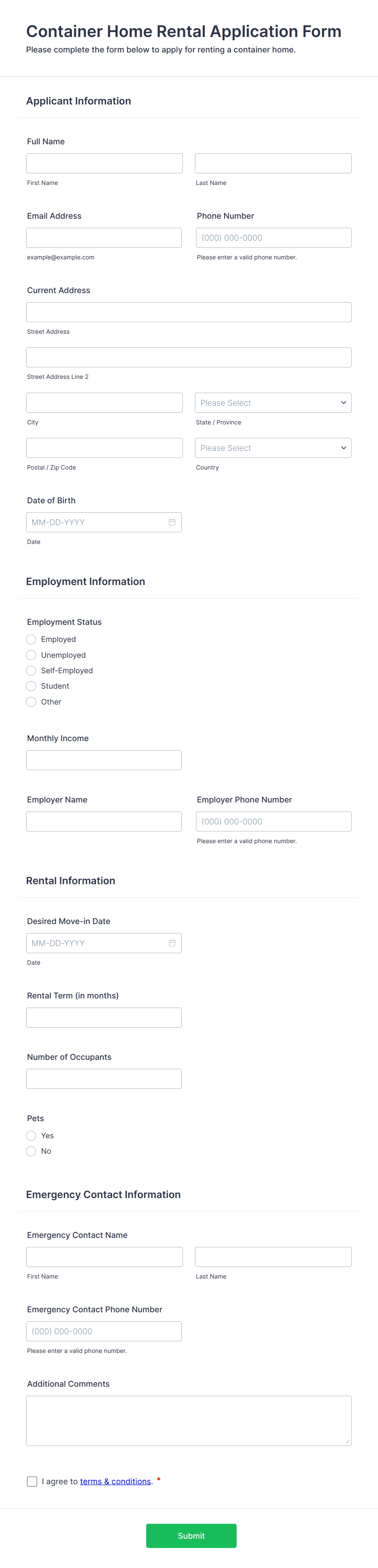
Task: Select Unemployed employment status
Action: click(x=31, y=655)
